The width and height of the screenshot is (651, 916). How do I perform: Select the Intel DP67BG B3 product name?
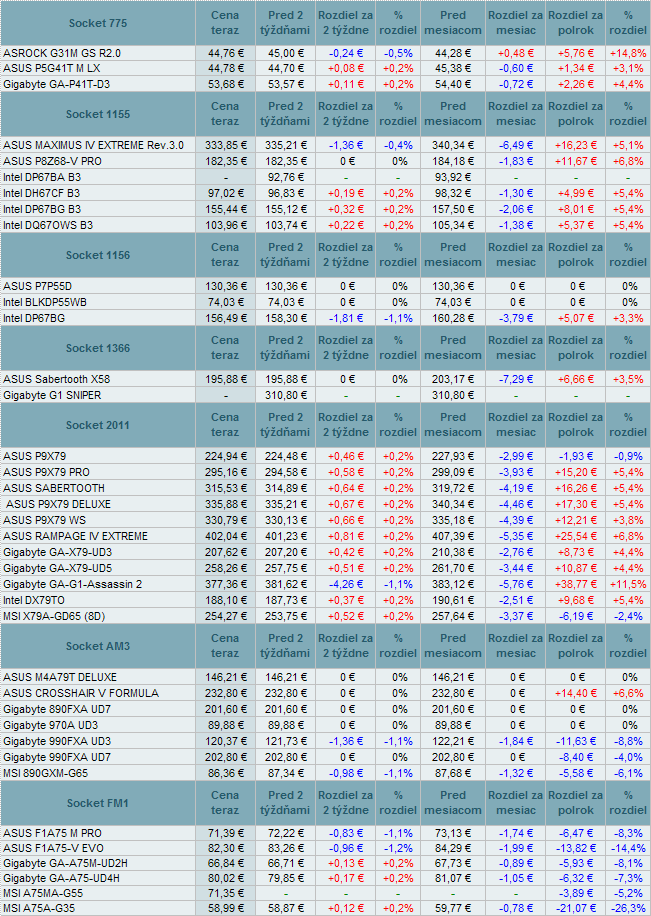pyautogui.click(x=42, y=209)
